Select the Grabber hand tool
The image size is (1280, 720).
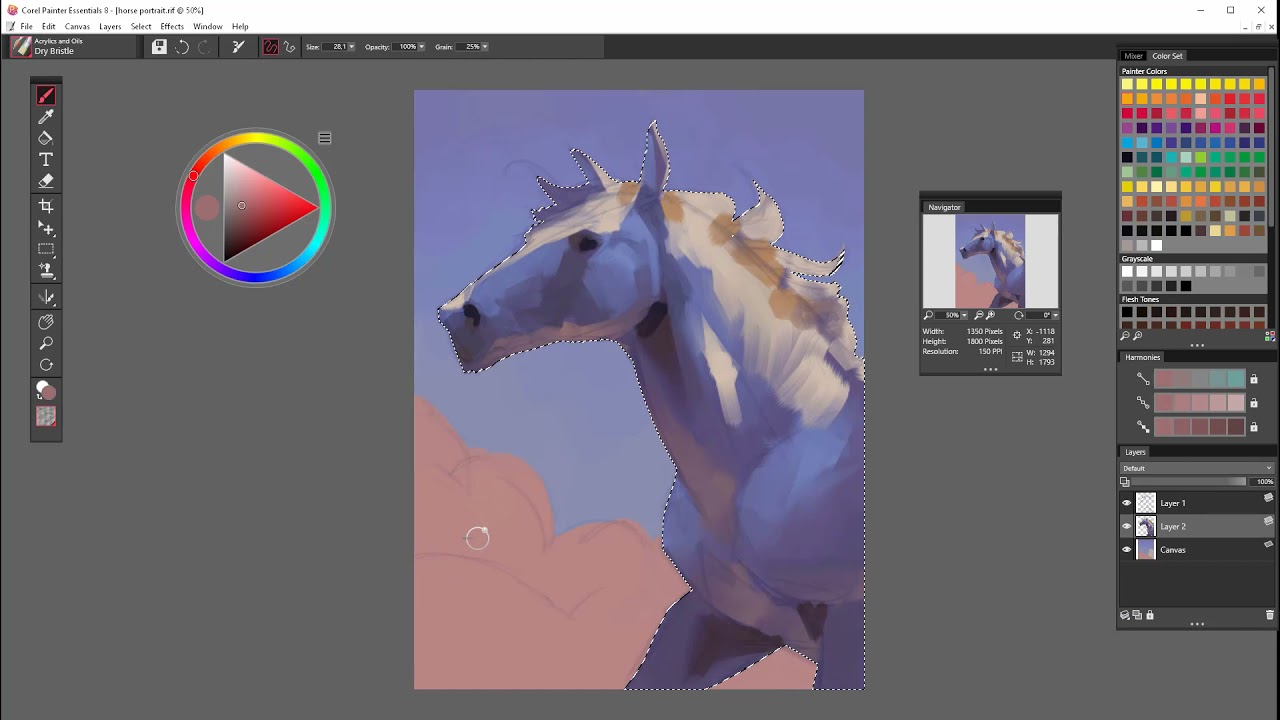click(x=46, y=322)
